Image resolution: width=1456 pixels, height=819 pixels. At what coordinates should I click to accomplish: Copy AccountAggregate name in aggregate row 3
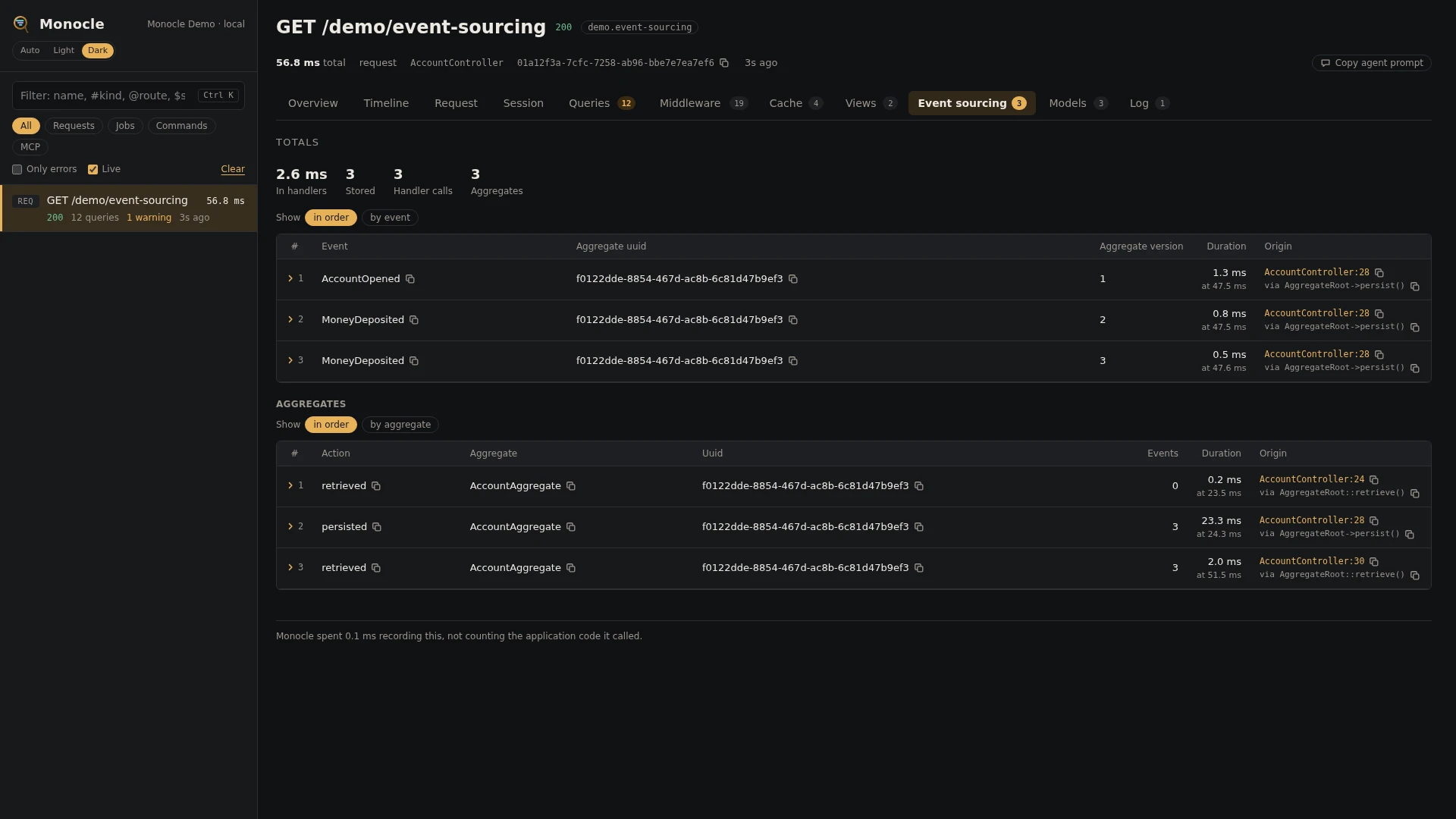pos(571,568)
